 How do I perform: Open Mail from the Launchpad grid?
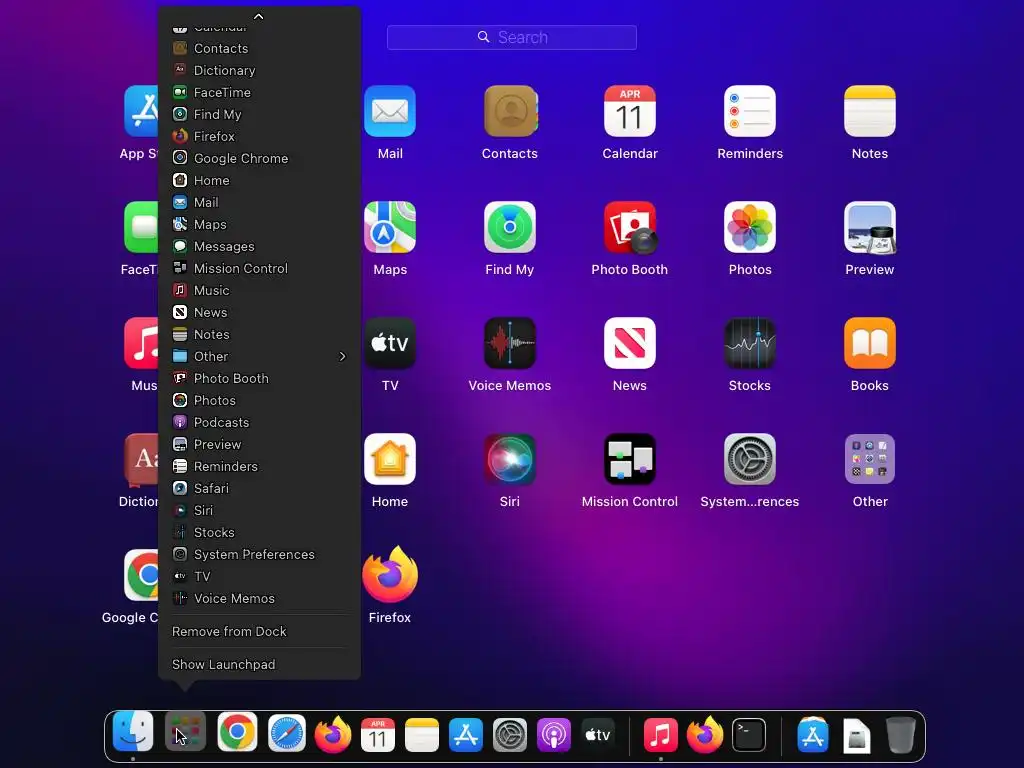click(390, 111)
